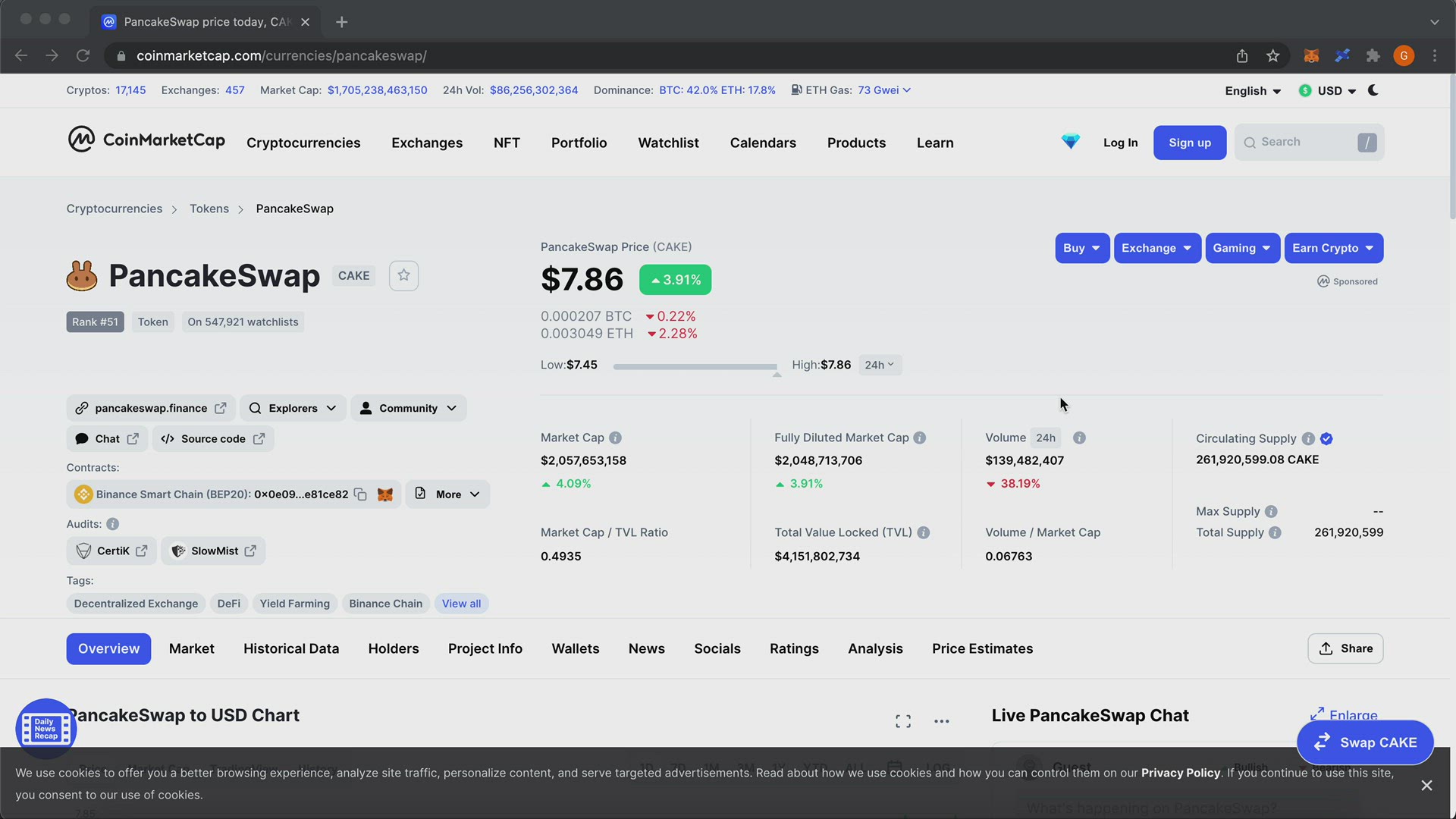
Task: Open Chrome profile avatar G
Action: [1404, 55]
